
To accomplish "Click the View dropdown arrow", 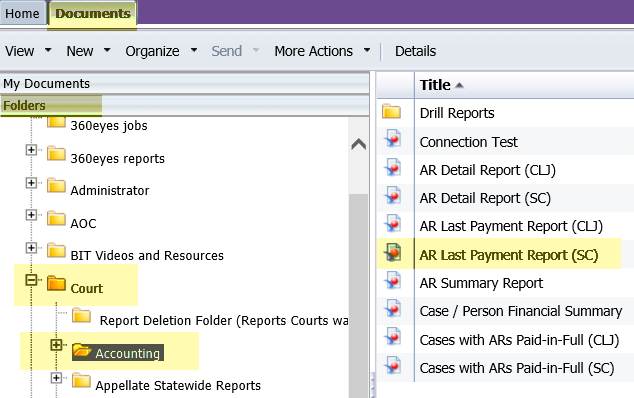I will pos(48,51).
